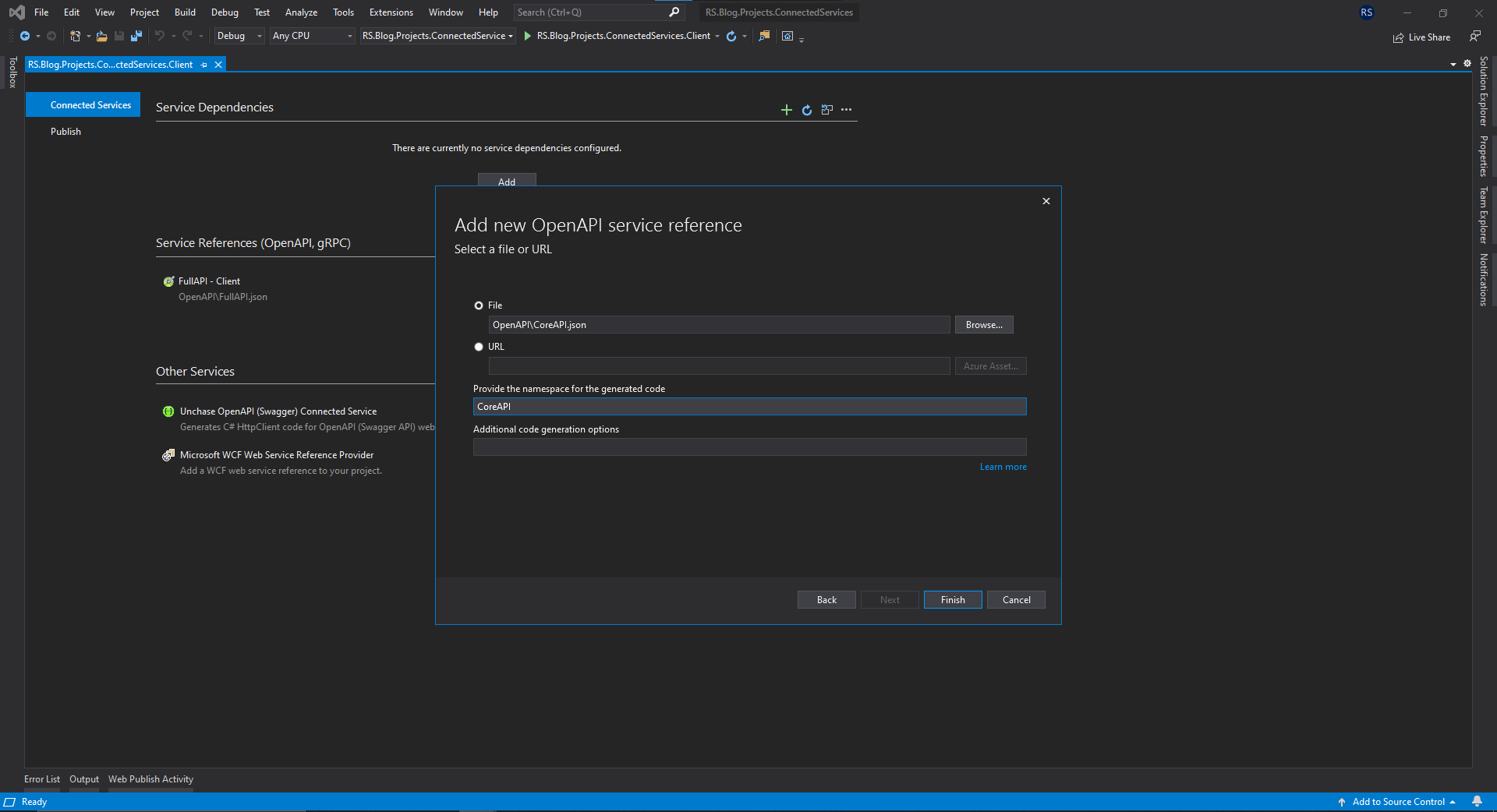The image size is (1497, 812).
Task: Expand the new item dropdown arrow
Action: (x=88, y=36)
